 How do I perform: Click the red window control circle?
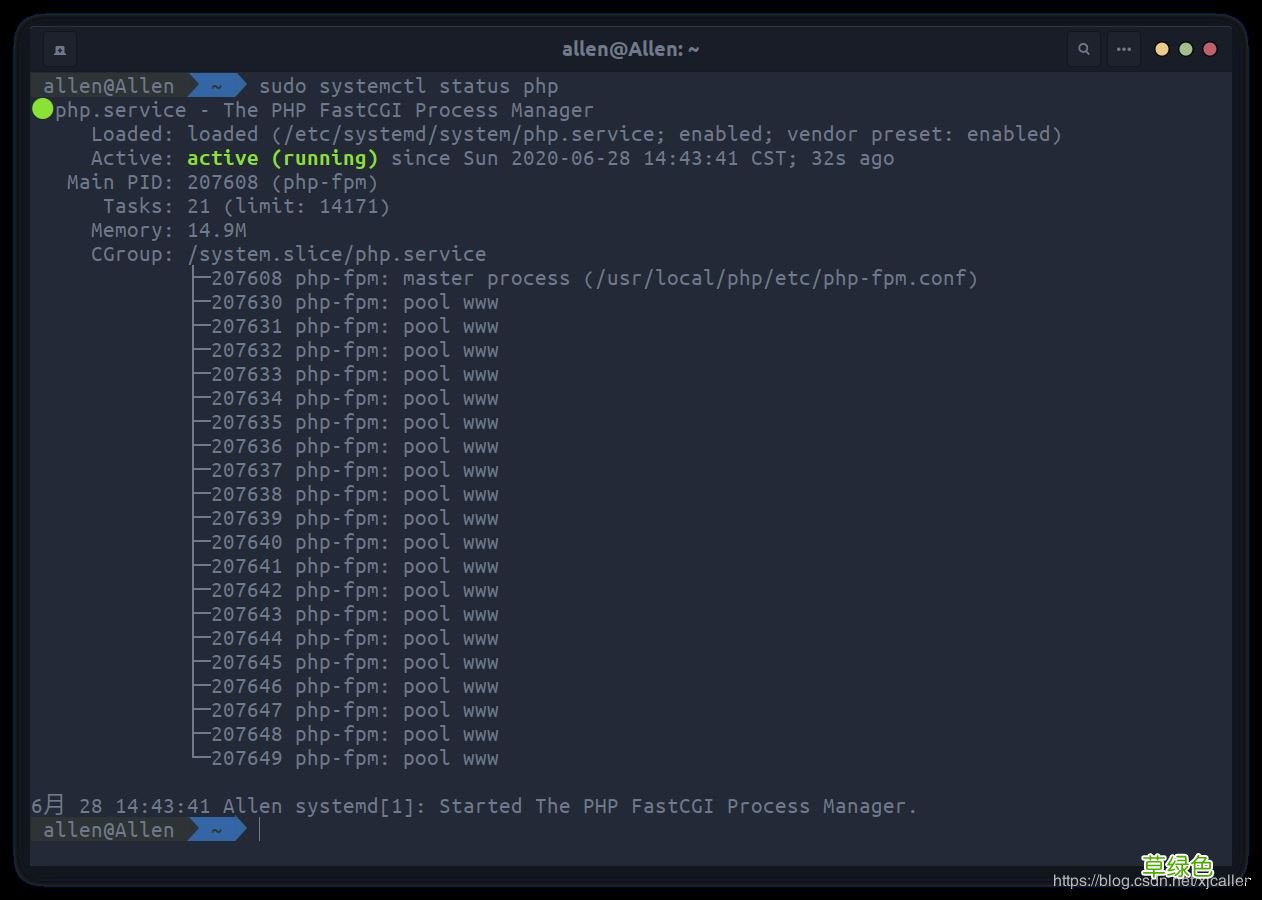[x=1209, y=47]
